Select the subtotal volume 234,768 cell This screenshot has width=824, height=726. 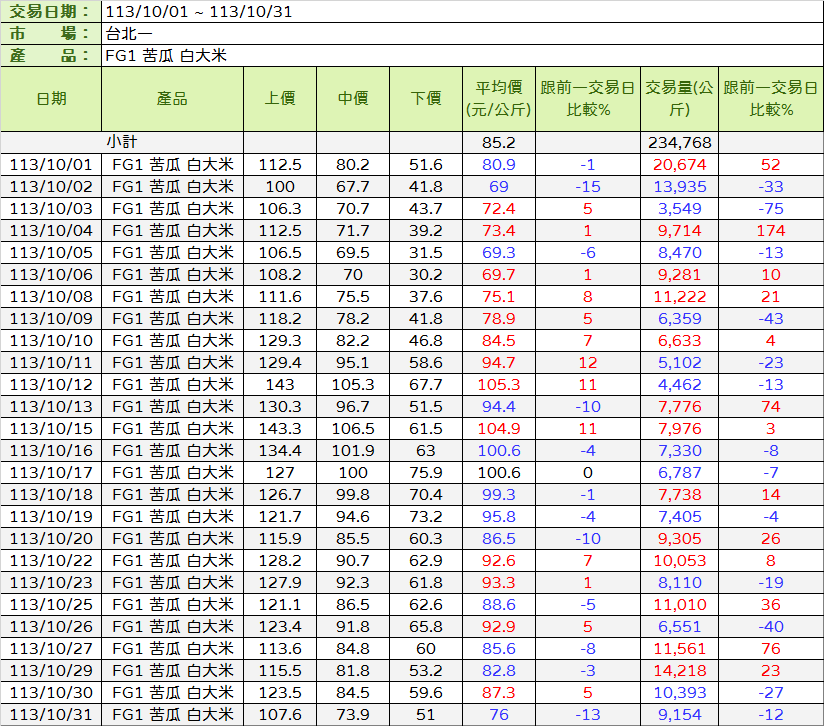679,142
